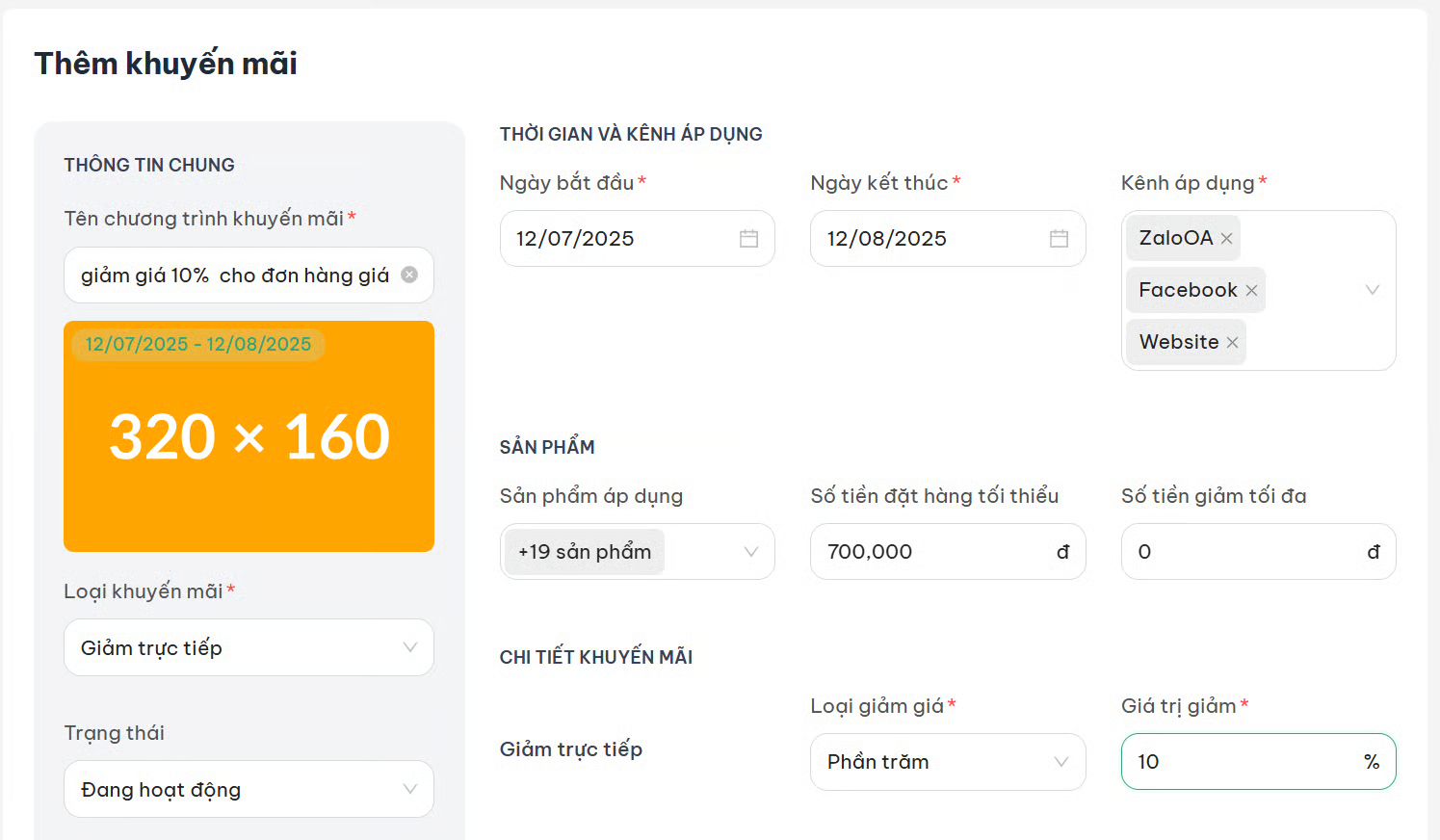Open the Sản phẩm áp dụng dropdown

tap(750, 552)
